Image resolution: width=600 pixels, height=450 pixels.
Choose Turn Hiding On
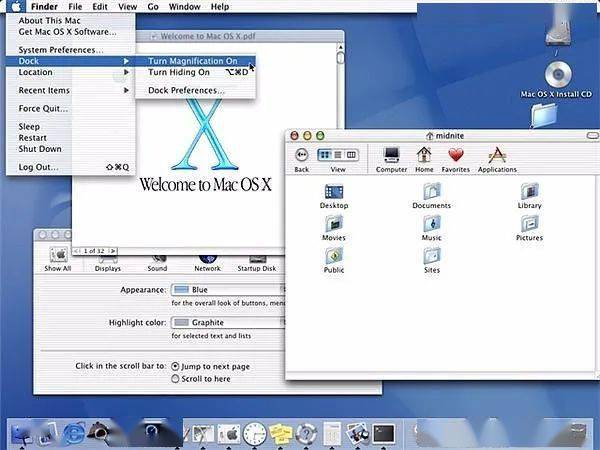pos(195,72)
